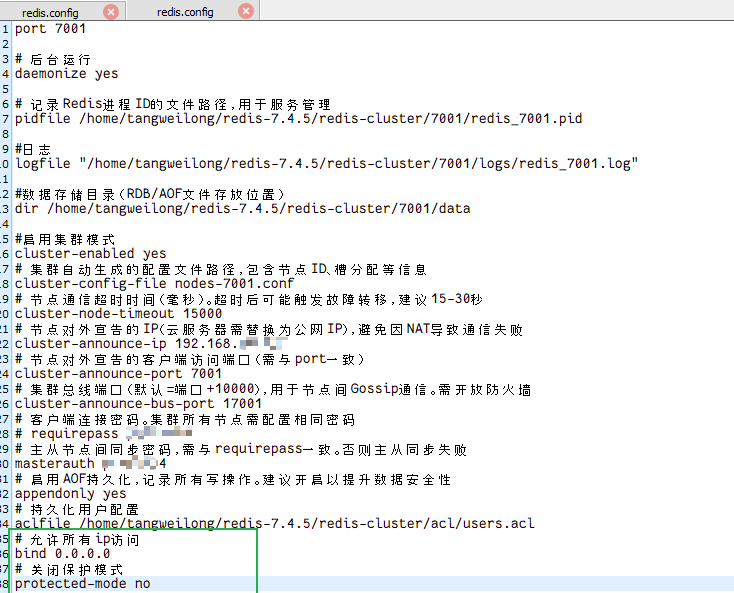This screenshot has height=593, width=734.
Task: Click line number 1 in the gutter
Action: coord(5,29)
